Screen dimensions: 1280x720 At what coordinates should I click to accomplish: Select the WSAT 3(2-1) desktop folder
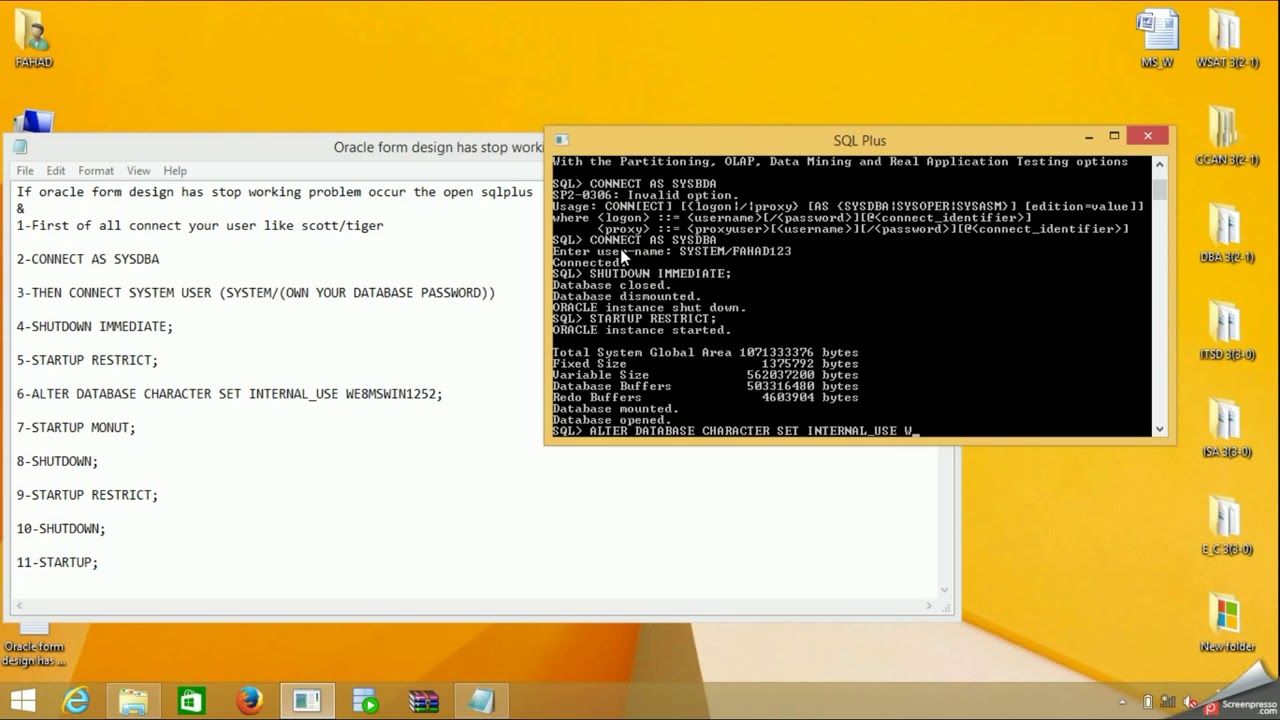(x=1226, y=38)
